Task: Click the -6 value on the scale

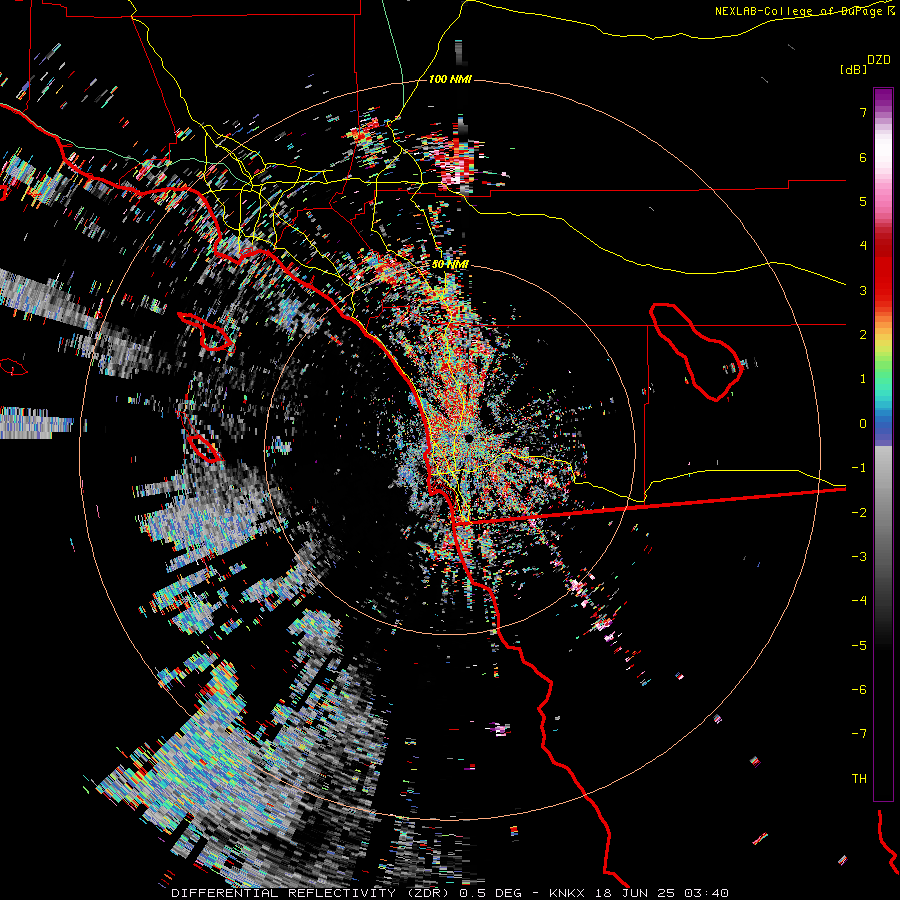Action: [x=859, y=690]
